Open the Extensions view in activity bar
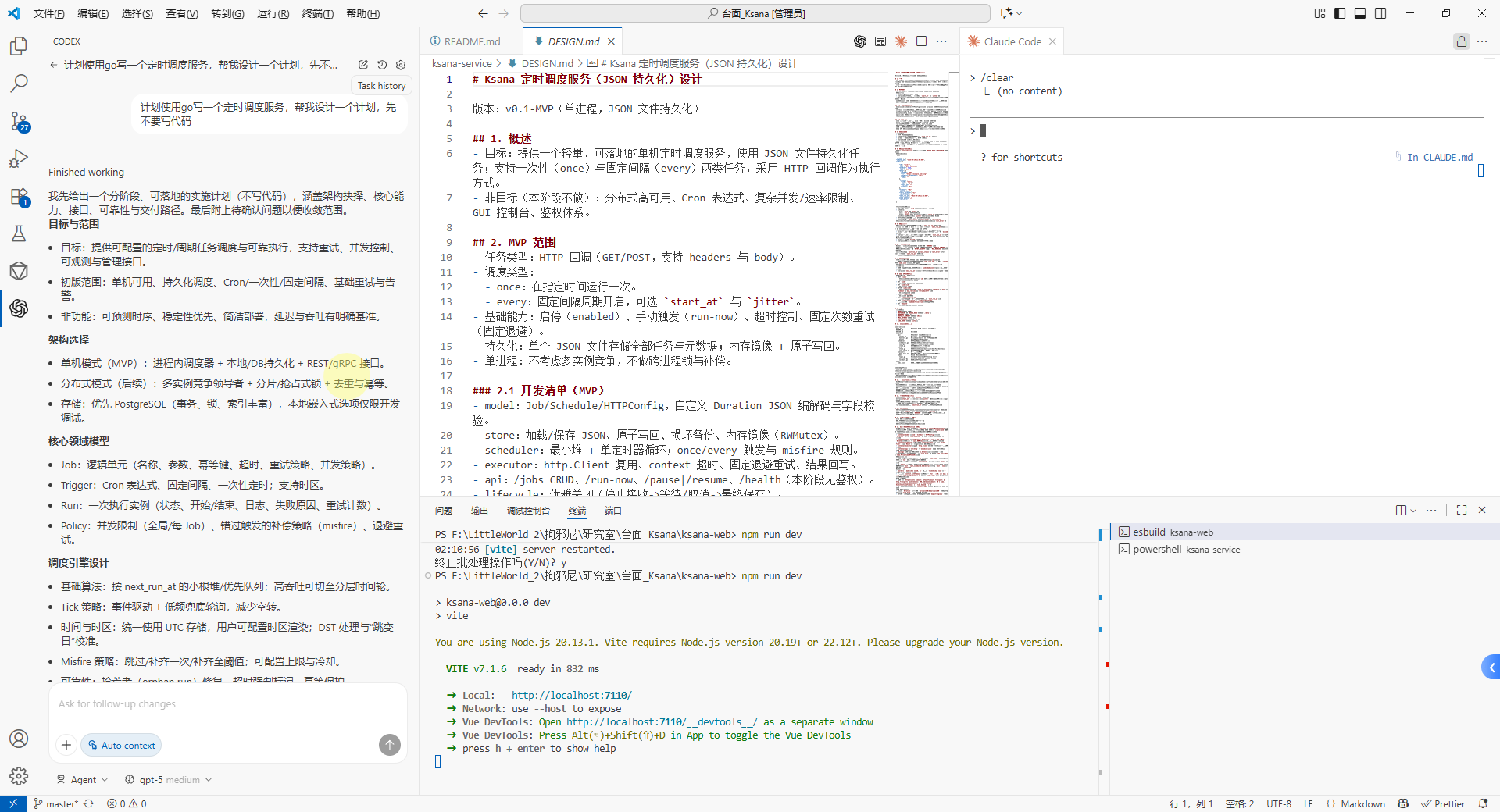The width and height of the screenshot is (1500, 812). pos(19,196)
